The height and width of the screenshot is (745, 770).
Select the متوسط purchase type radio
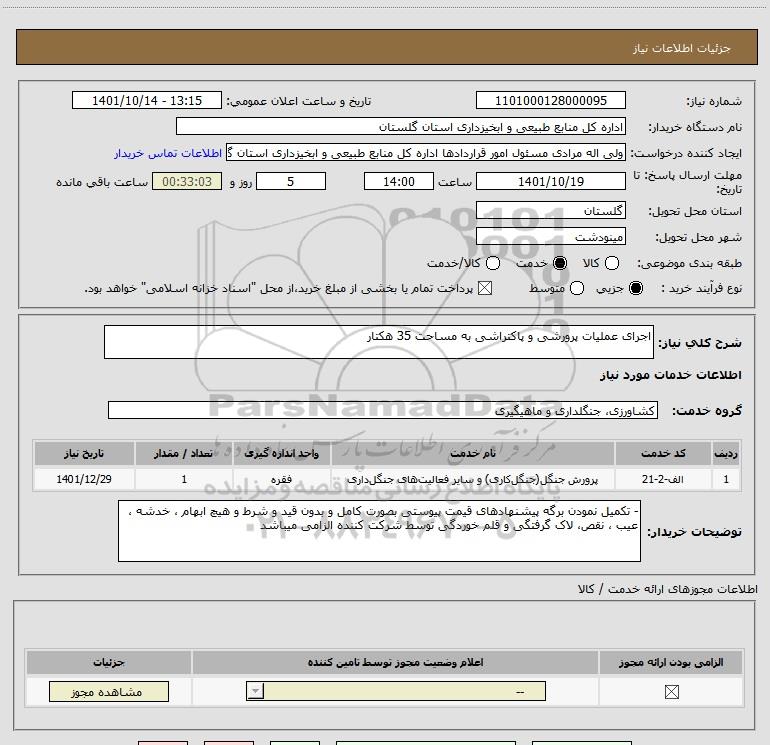point(577,288)
